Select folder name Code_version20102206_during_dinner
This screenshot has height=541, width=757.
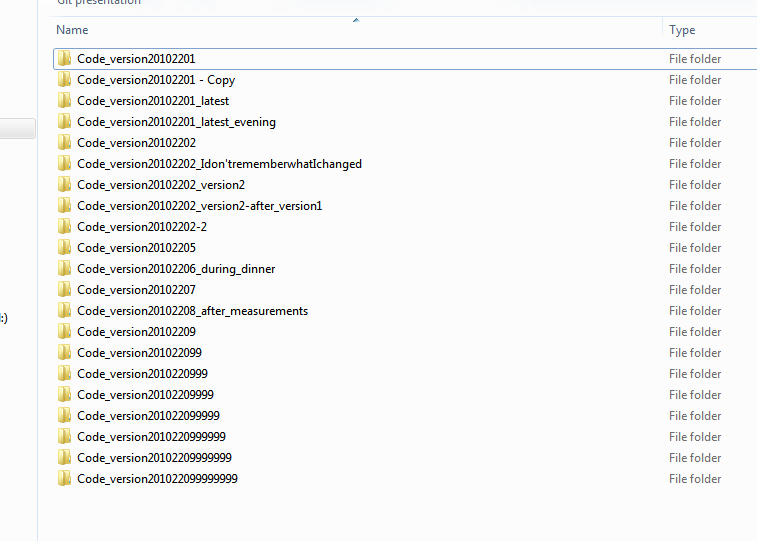[x=176, y=269]
